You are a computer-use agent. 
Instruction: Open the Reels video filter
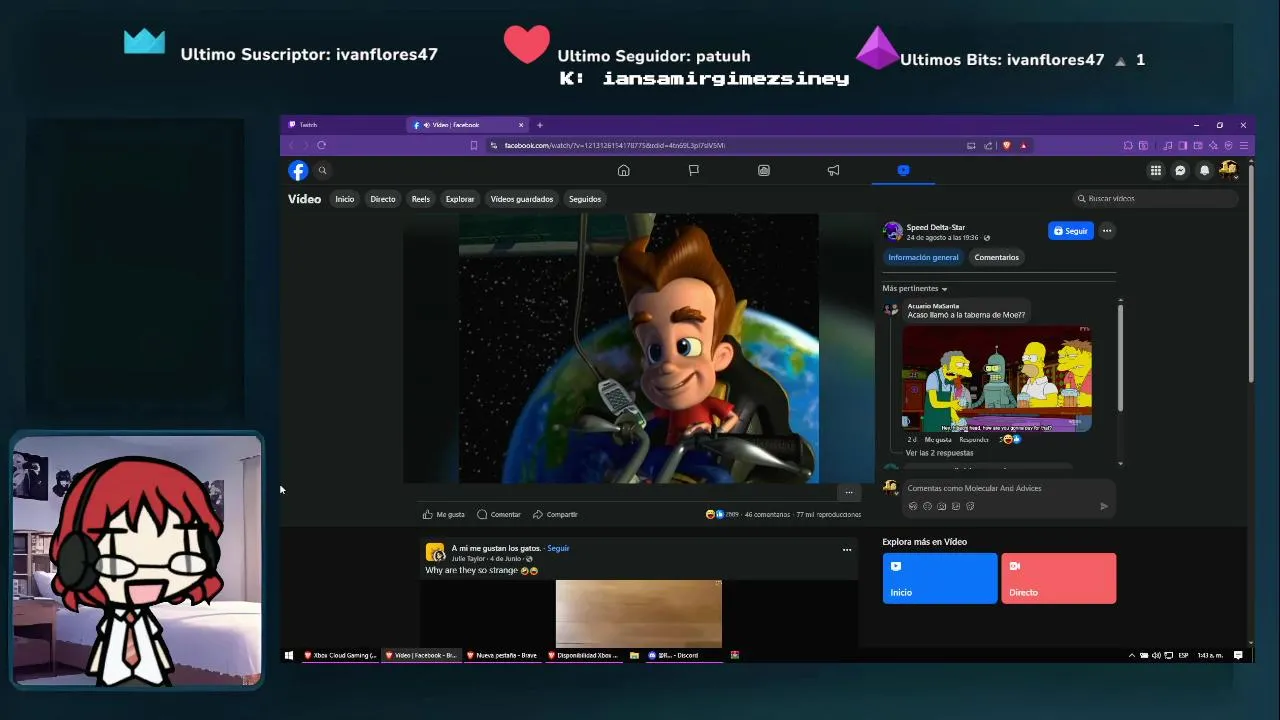421,199
